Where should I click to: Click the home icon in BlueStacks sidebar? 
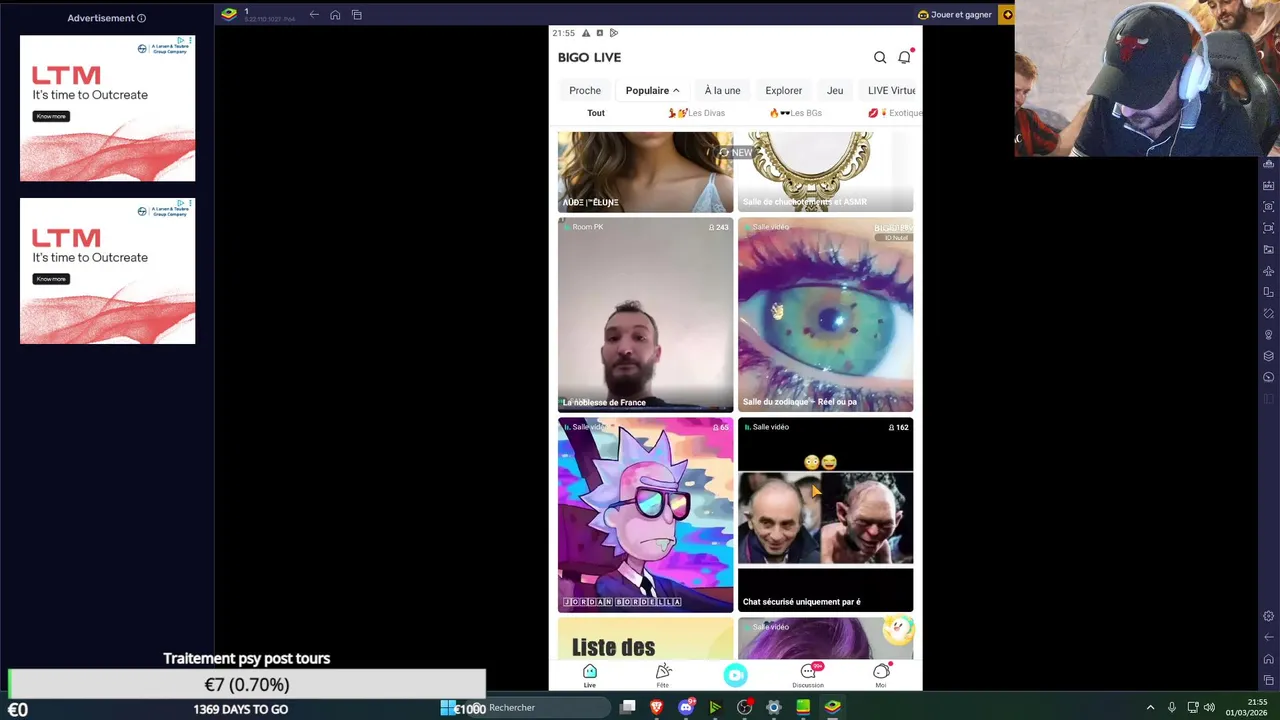1269,659
